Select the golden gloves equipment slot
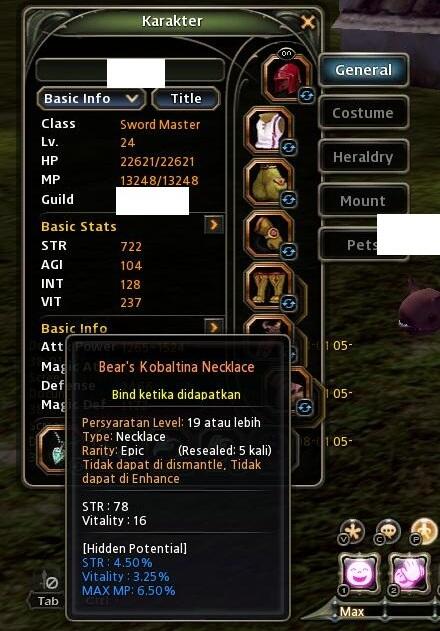 268,235
